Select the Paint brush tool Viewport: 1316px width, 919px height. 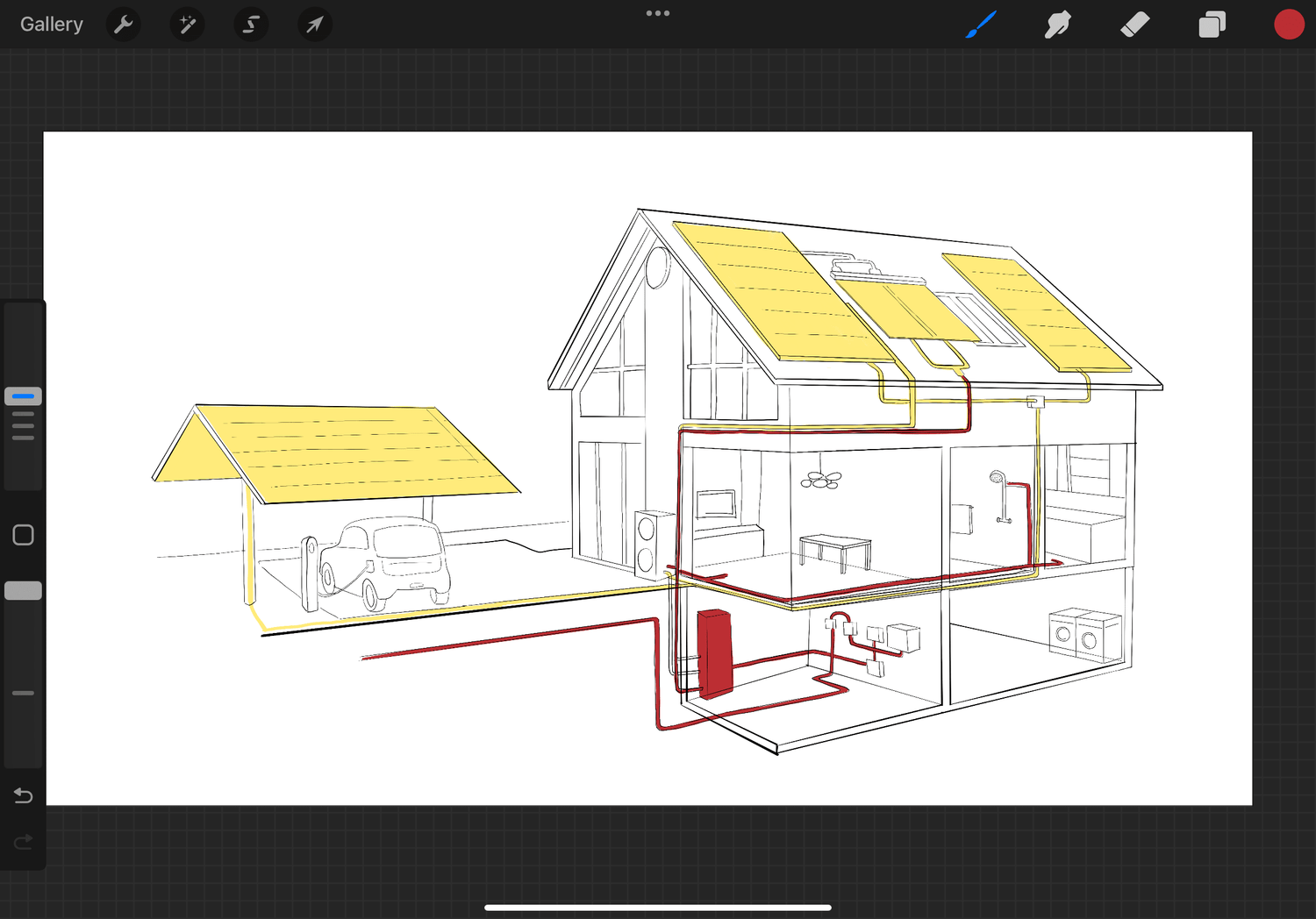tap(981, 25)
